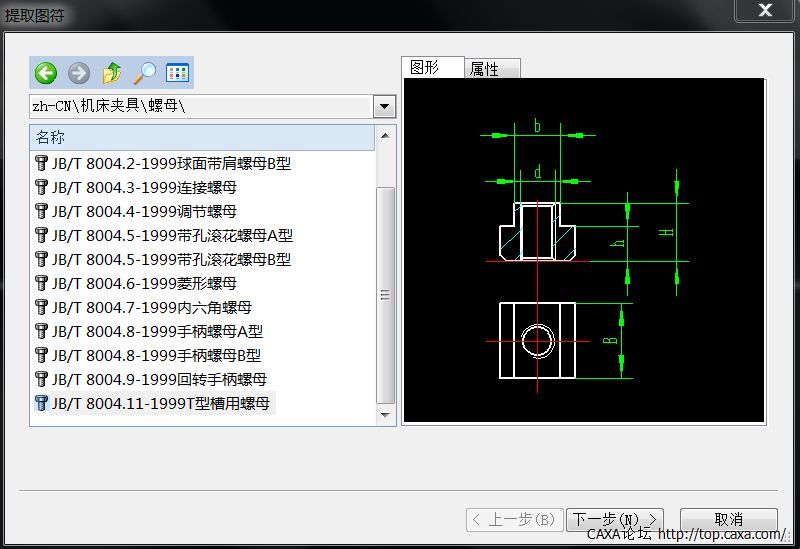Click the 取消 button

click(728, 519)
